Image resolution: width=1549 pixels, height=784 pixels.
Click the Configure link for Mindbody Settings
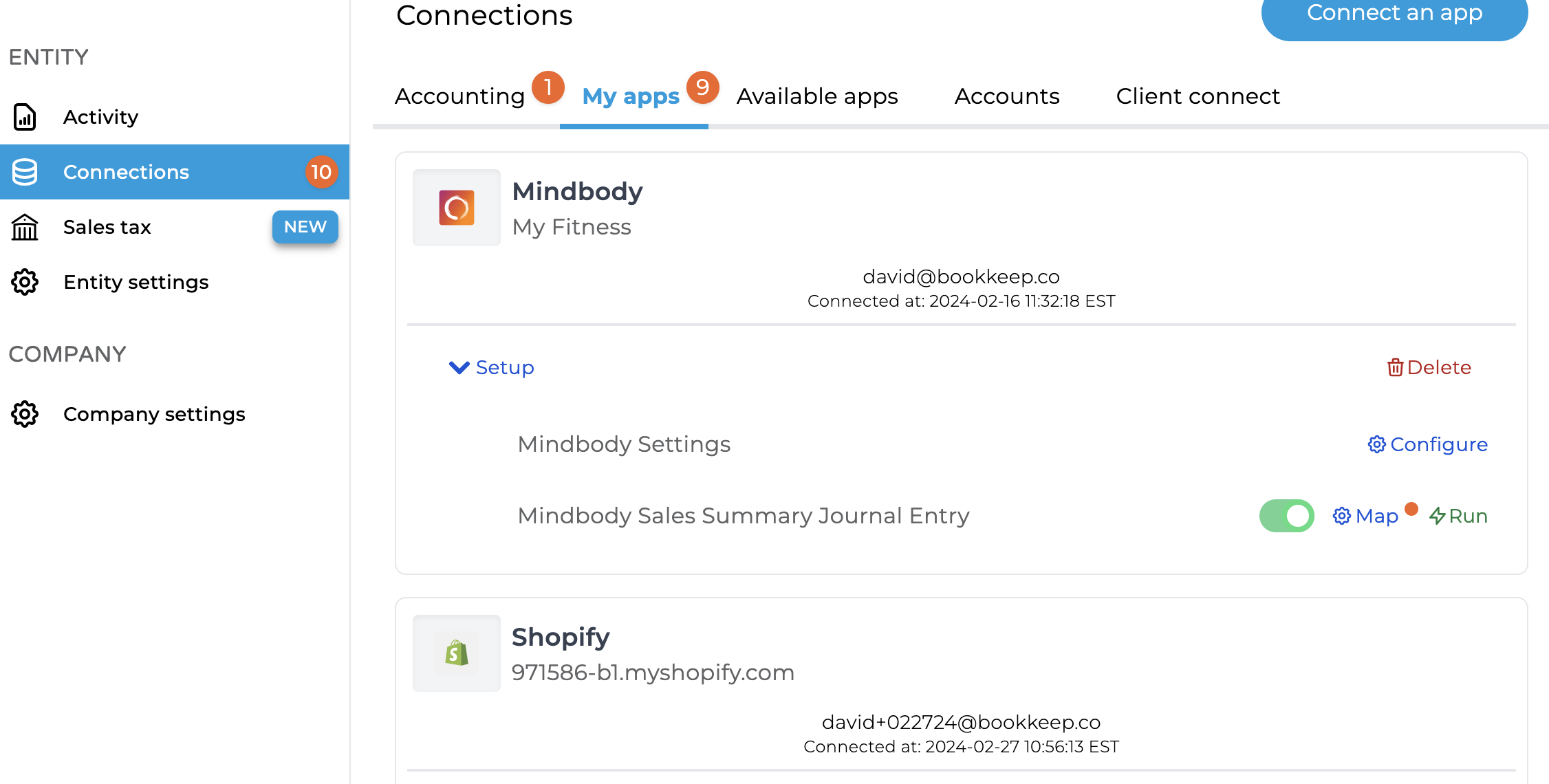[1430, 443]
